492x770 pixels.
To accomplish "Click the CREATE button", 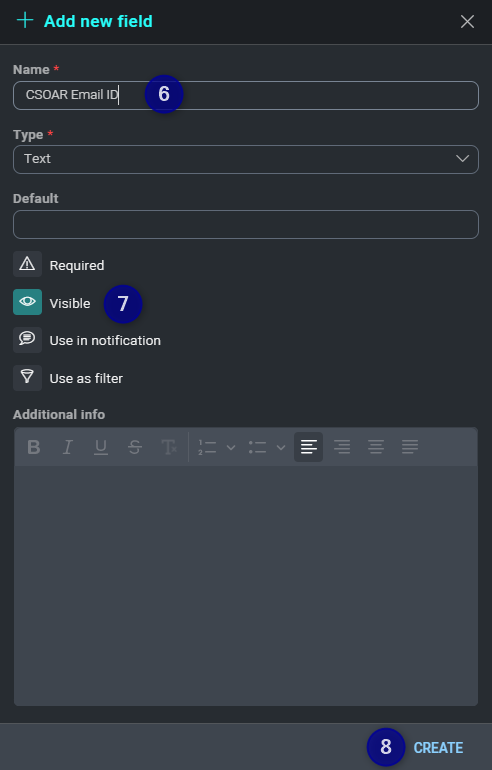I will (x=438, y=747).
